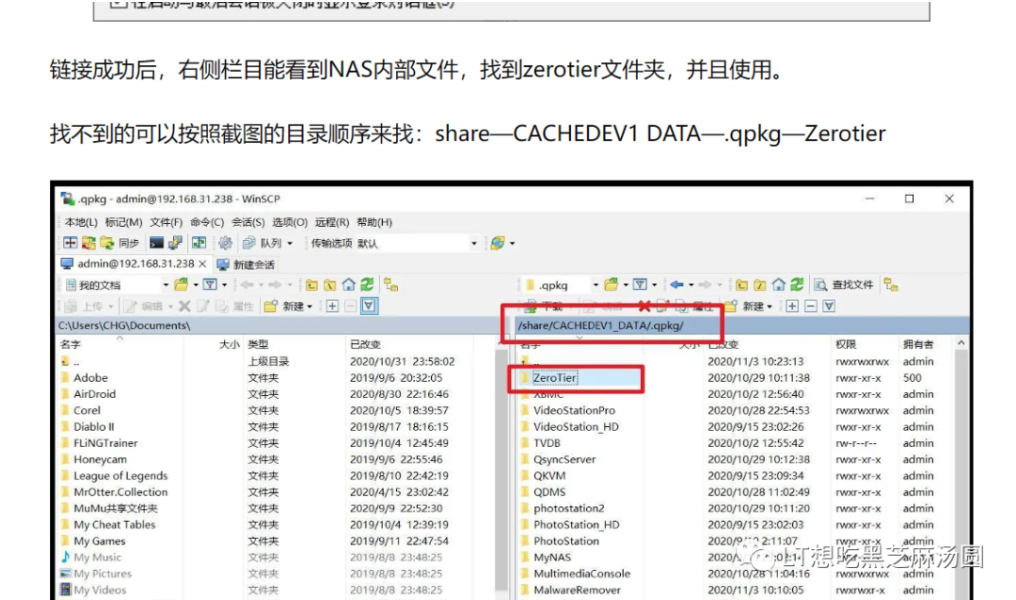This screenshot has width=1016, height=600.
Task: Go to remote home directory icon
Action: point(779,284)
